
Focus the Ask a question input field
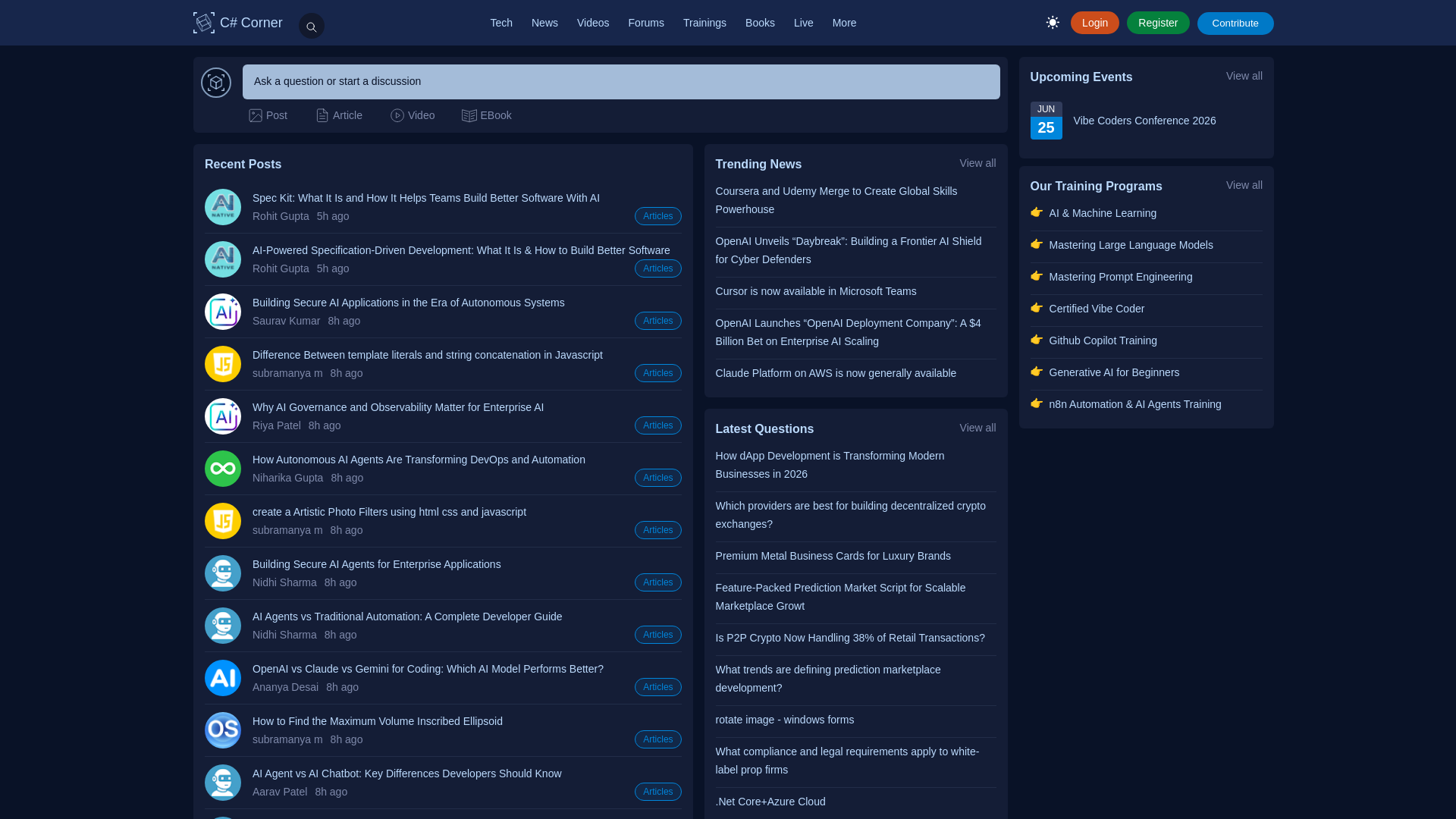point(621,82)
